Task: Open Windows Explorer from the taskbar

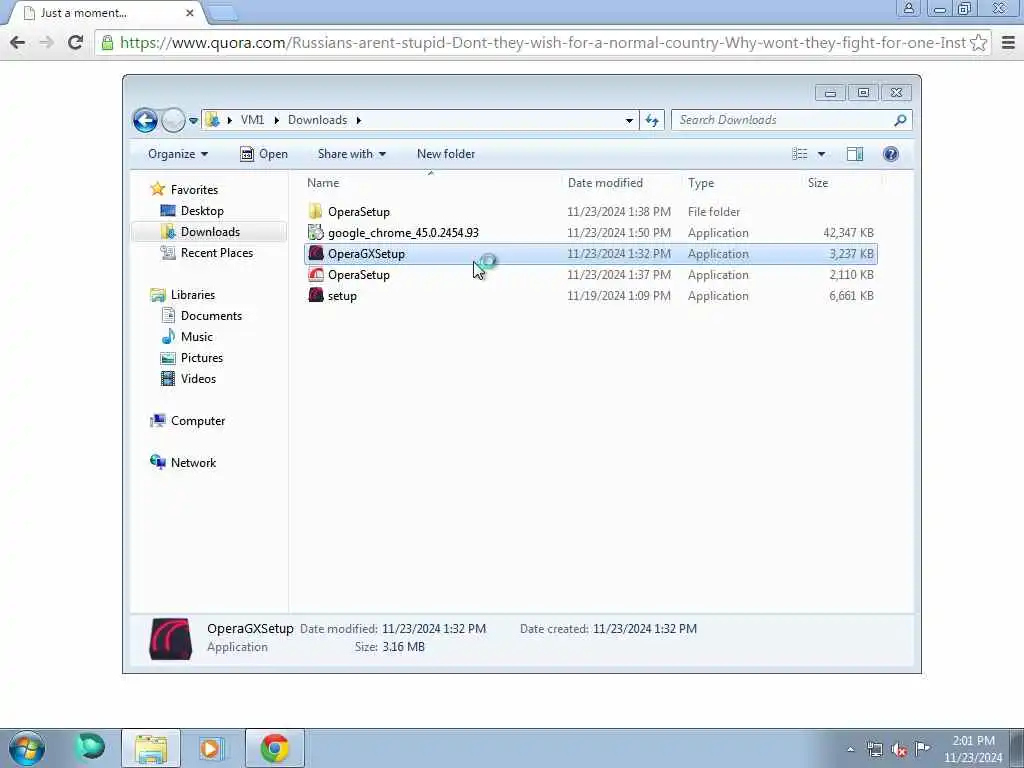Action: click(151, 748)
